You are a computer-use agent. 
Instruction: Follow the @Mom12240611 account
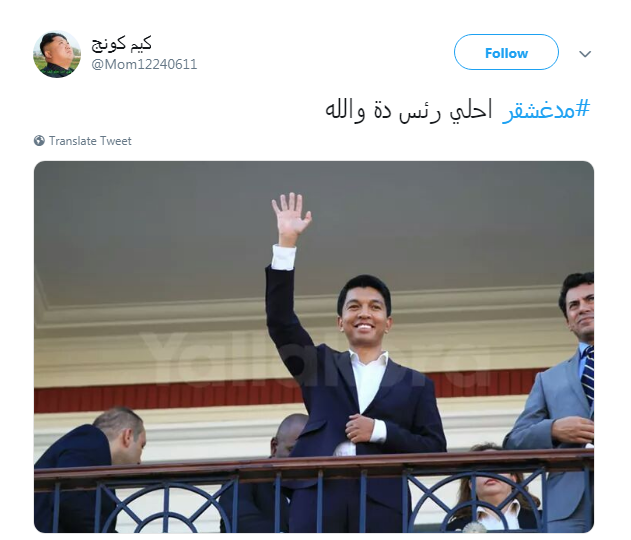506,52
